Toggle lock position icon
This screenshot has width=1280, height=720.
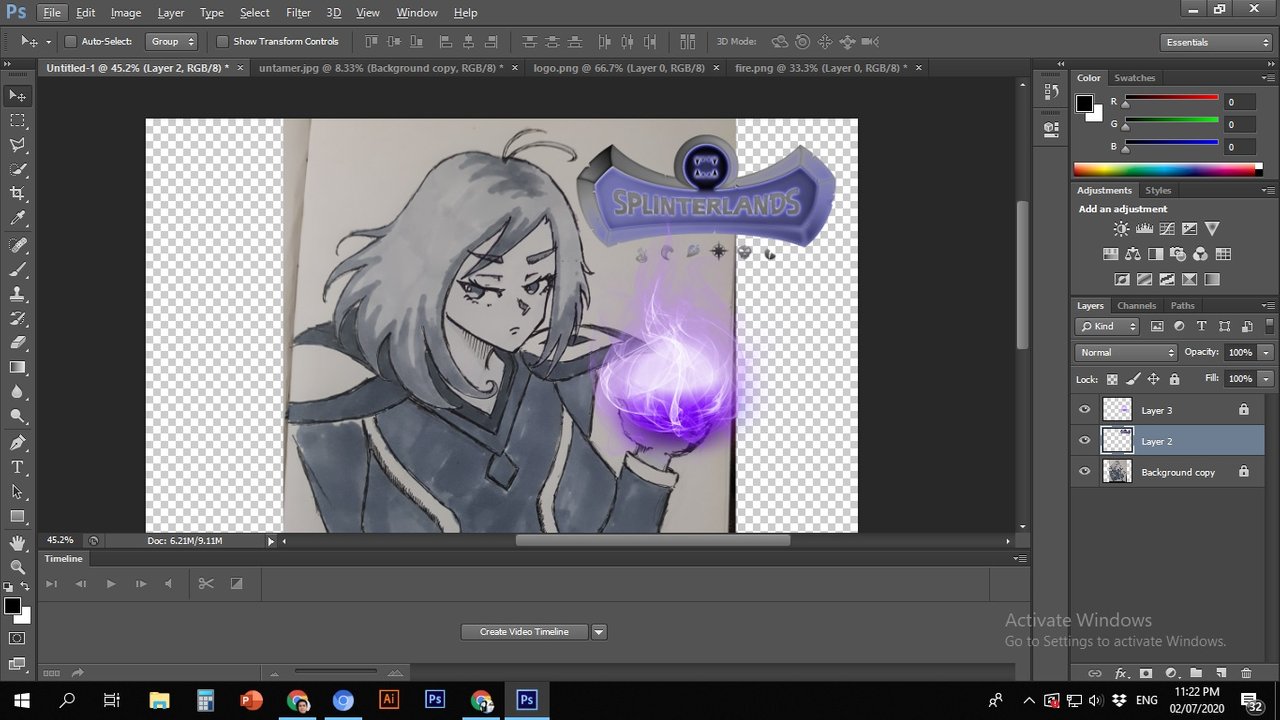click(1153, 379)
